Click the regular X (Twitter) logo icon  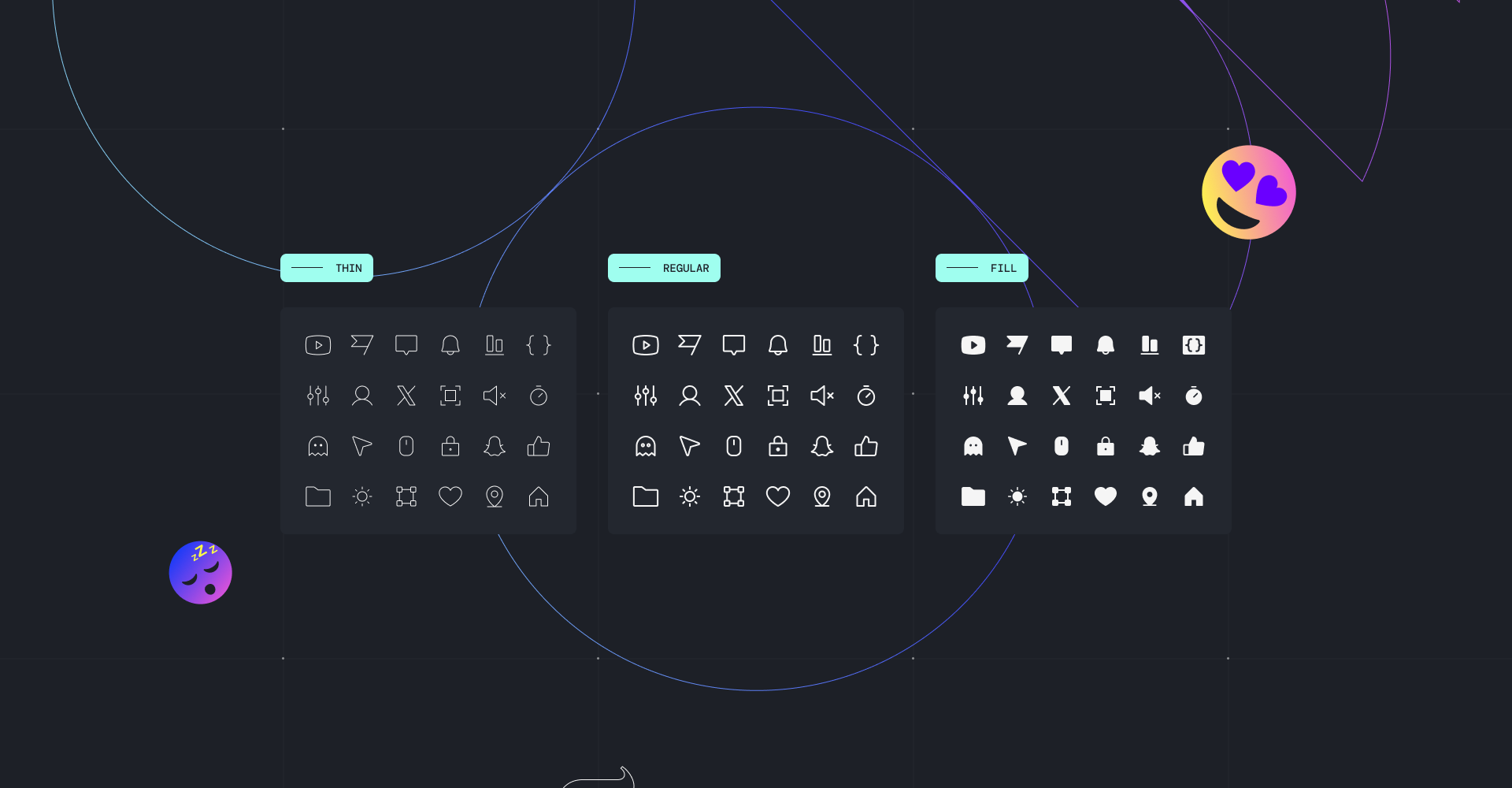click(734, 396)
